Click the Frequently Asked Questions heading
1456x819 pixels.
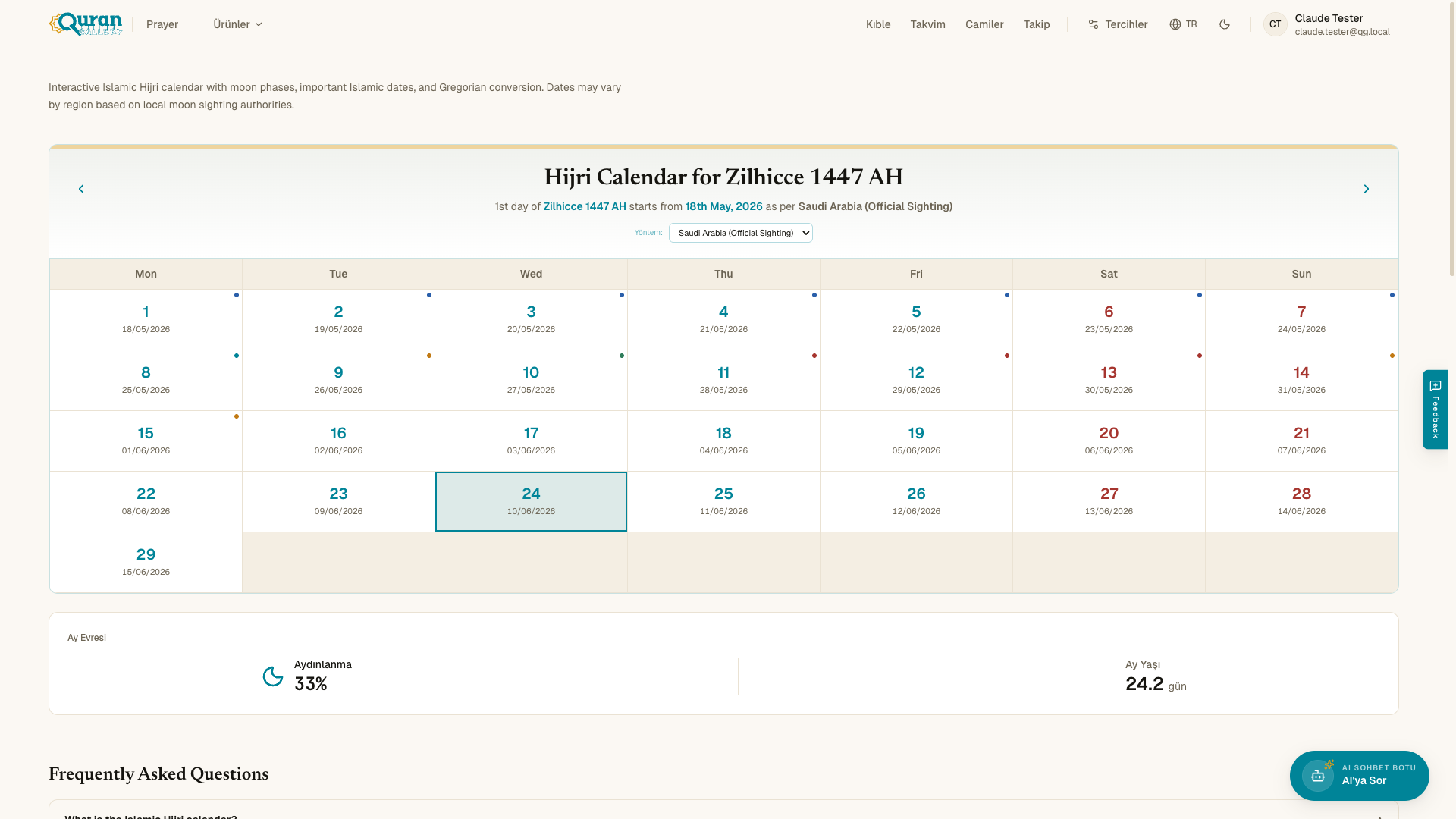[158, 774]
